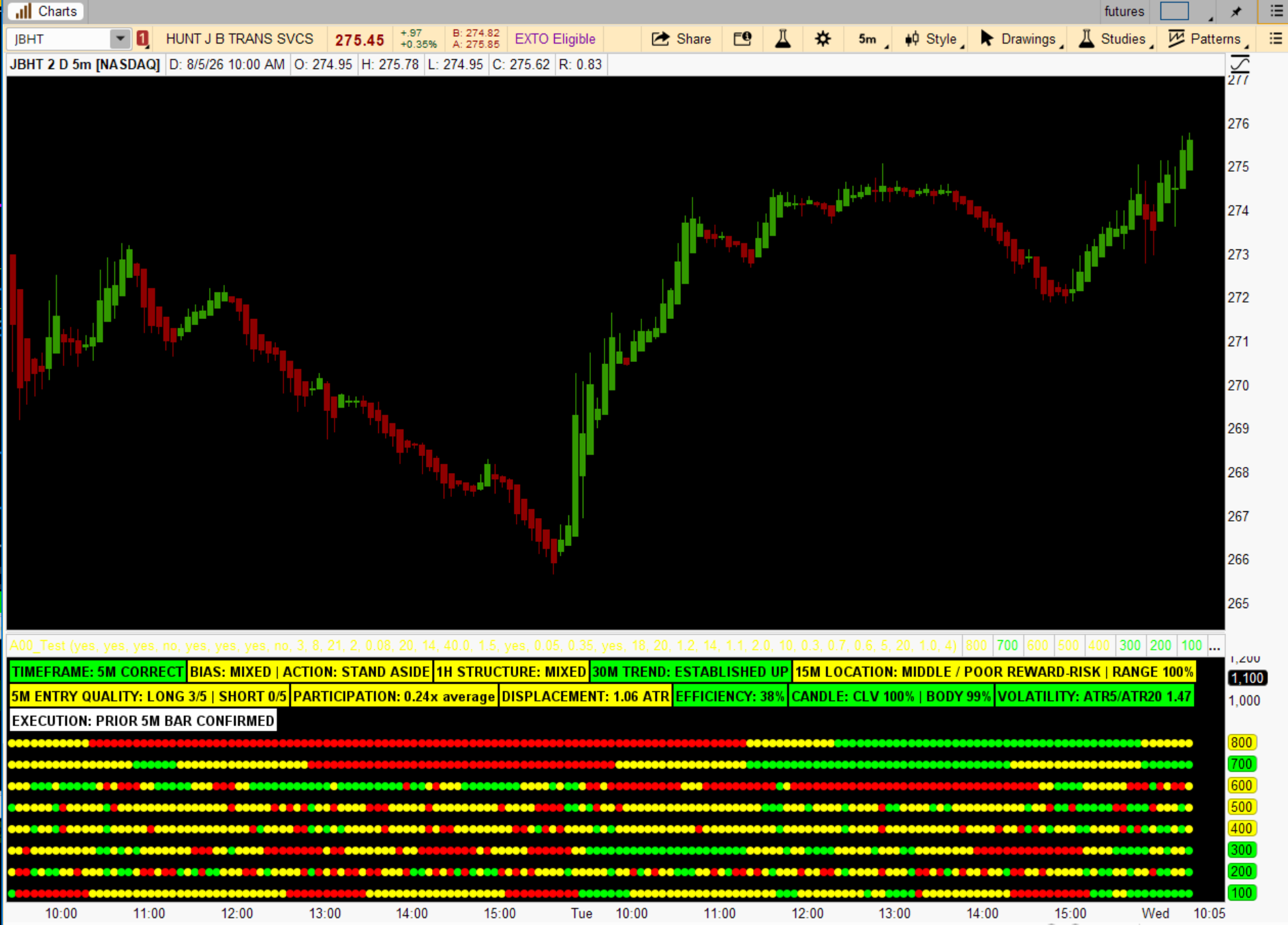Click the blue rectangle beside futures
This screenshot has width=1288, height=925.
tap(1174, 11)
